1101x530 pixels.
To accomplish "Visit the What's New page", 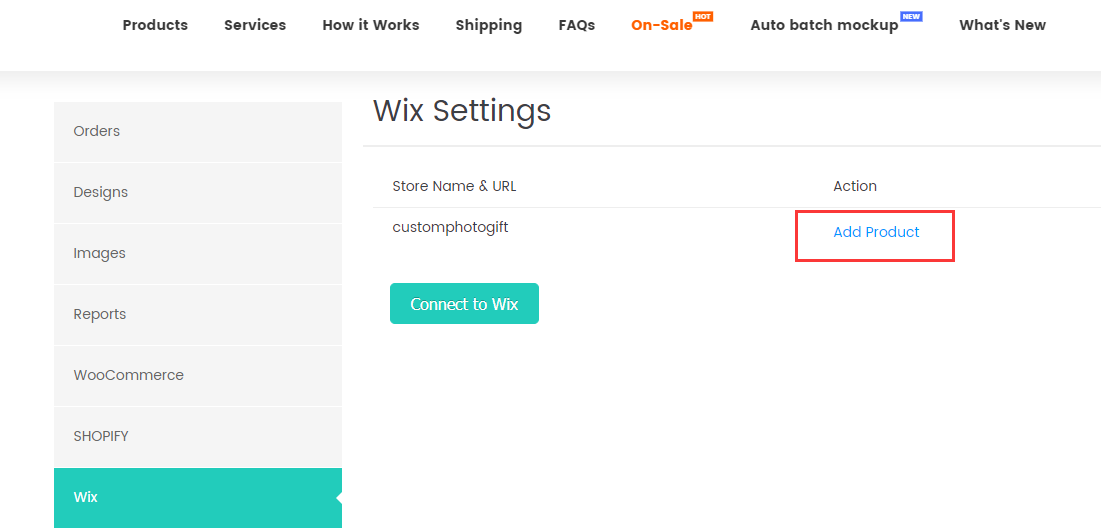I will tap(1002, 25).
